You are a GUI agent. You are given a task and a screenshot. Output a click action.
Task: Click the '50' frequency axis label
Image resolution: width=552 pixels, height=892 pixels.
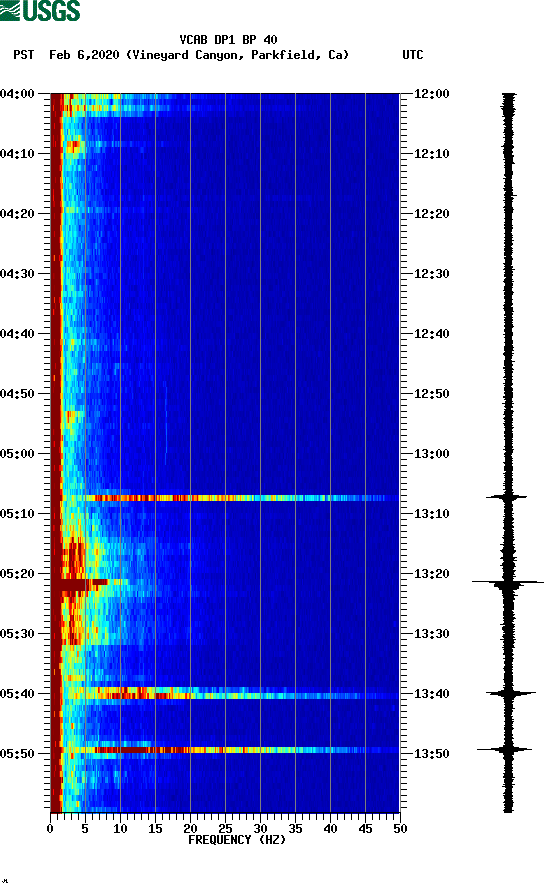400,829
